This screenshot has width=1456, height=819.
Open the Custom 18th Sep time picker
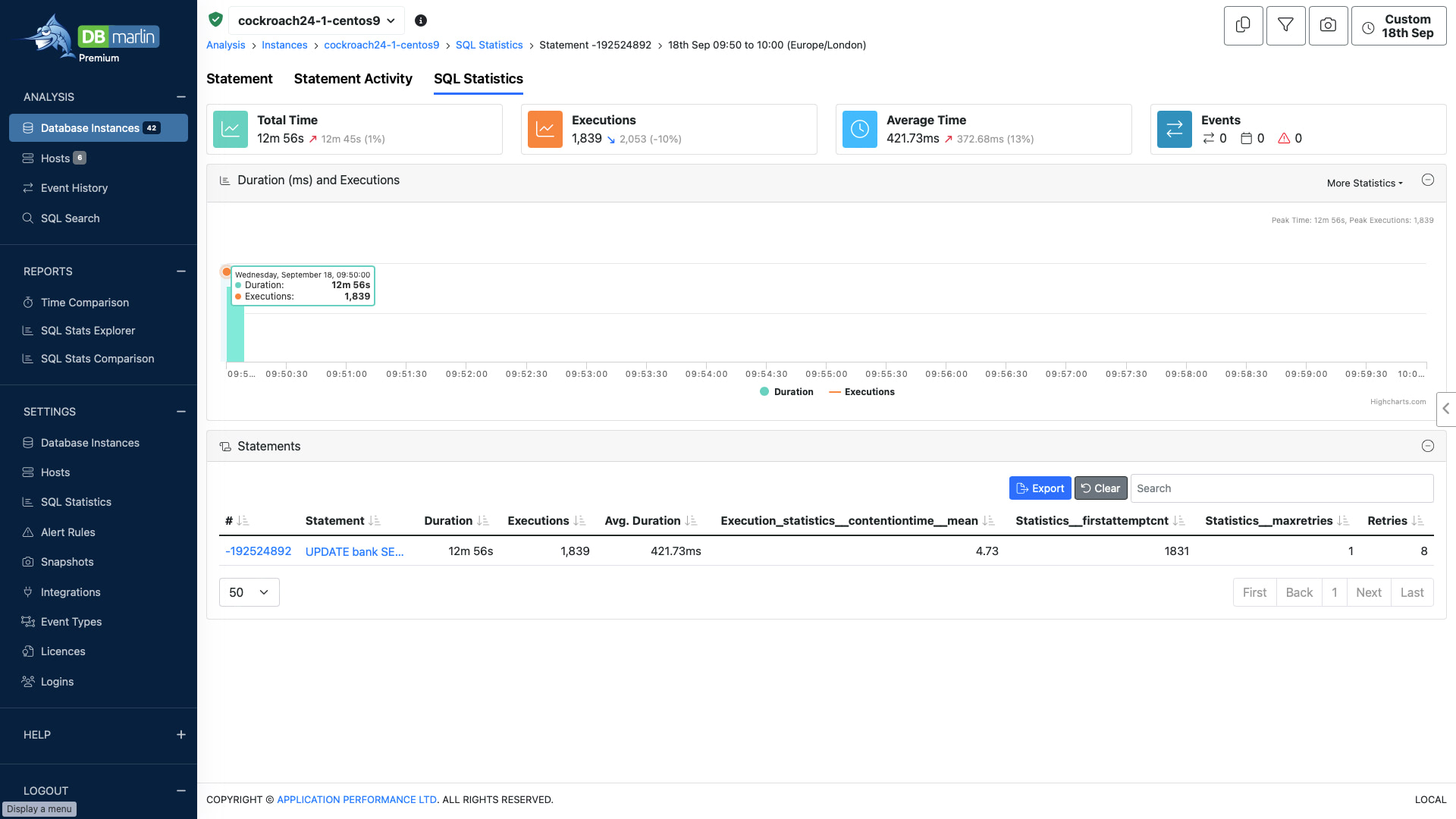click(x=1399, y=26)
